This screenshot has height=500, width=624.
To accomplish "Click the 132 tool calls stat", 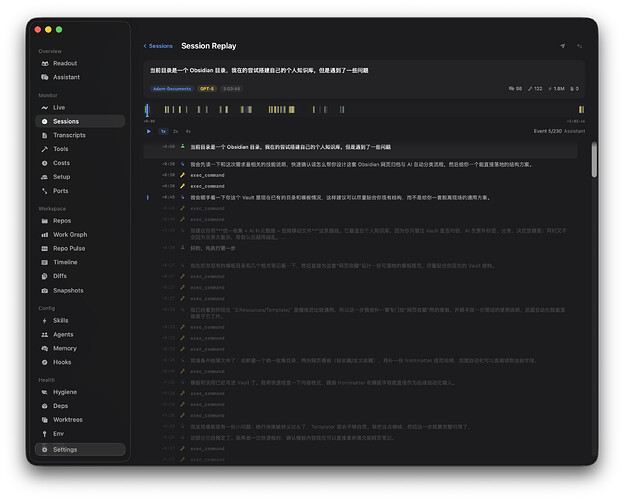I will (x=535, y=89).
